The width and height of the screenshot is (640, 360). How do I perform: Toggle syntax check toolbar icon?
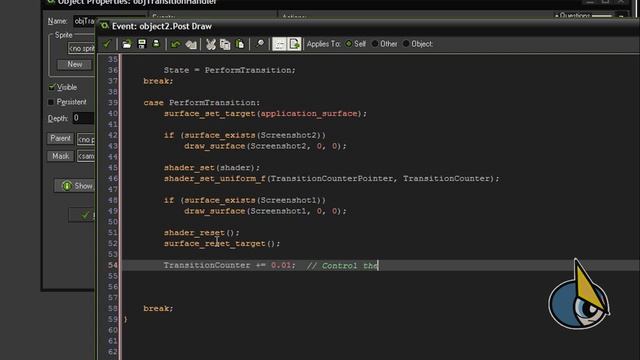tap(294, 44)
